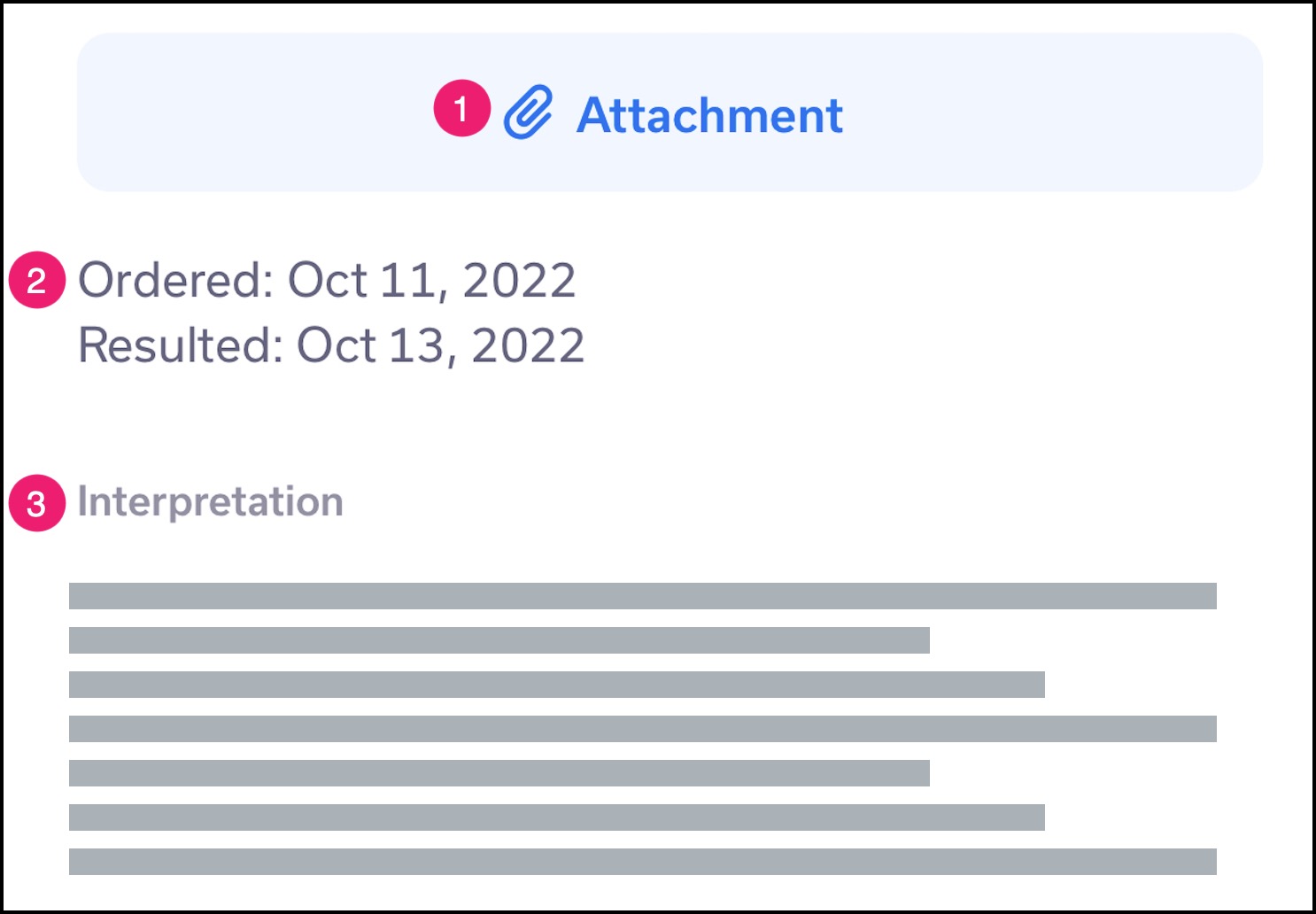Screen dimensions: 1316x914
Task: Click the pink callout badge numbered 1
Action: coord(461,108)
